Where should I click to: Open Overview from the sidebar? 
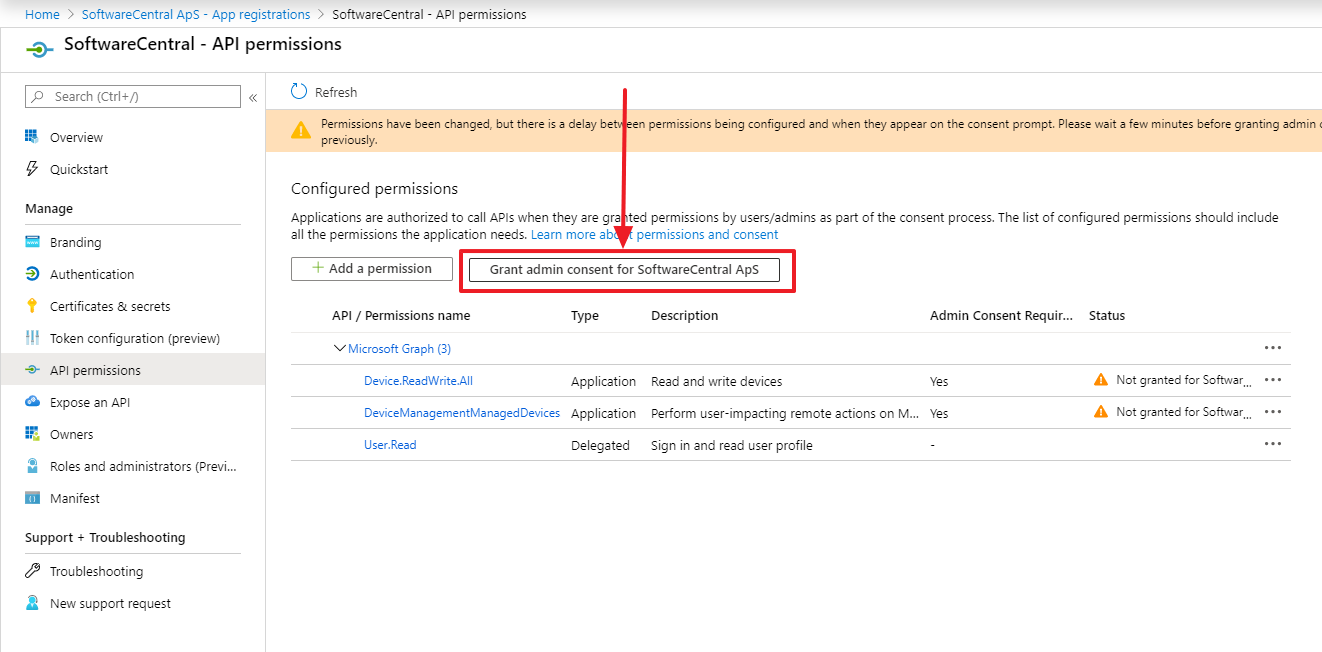point(76,138)
